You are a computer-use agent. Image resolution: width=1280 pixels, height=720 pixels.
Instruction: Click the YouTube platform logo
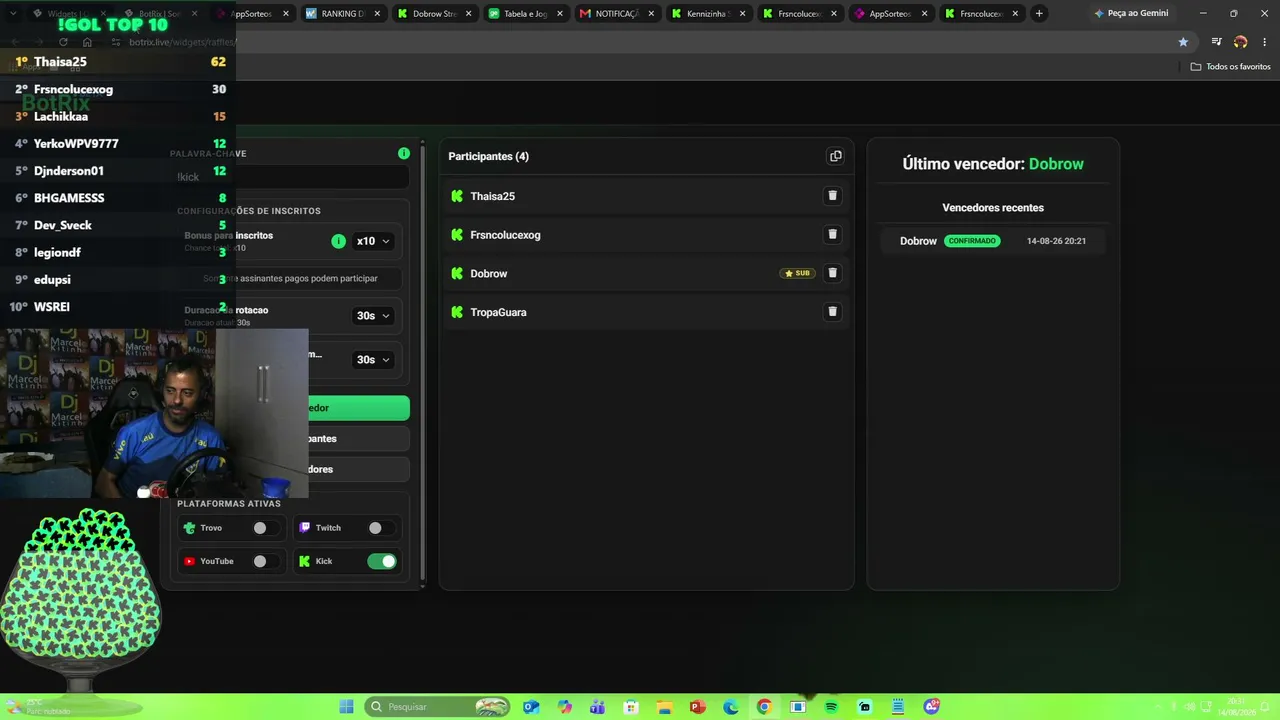(190, 562)
